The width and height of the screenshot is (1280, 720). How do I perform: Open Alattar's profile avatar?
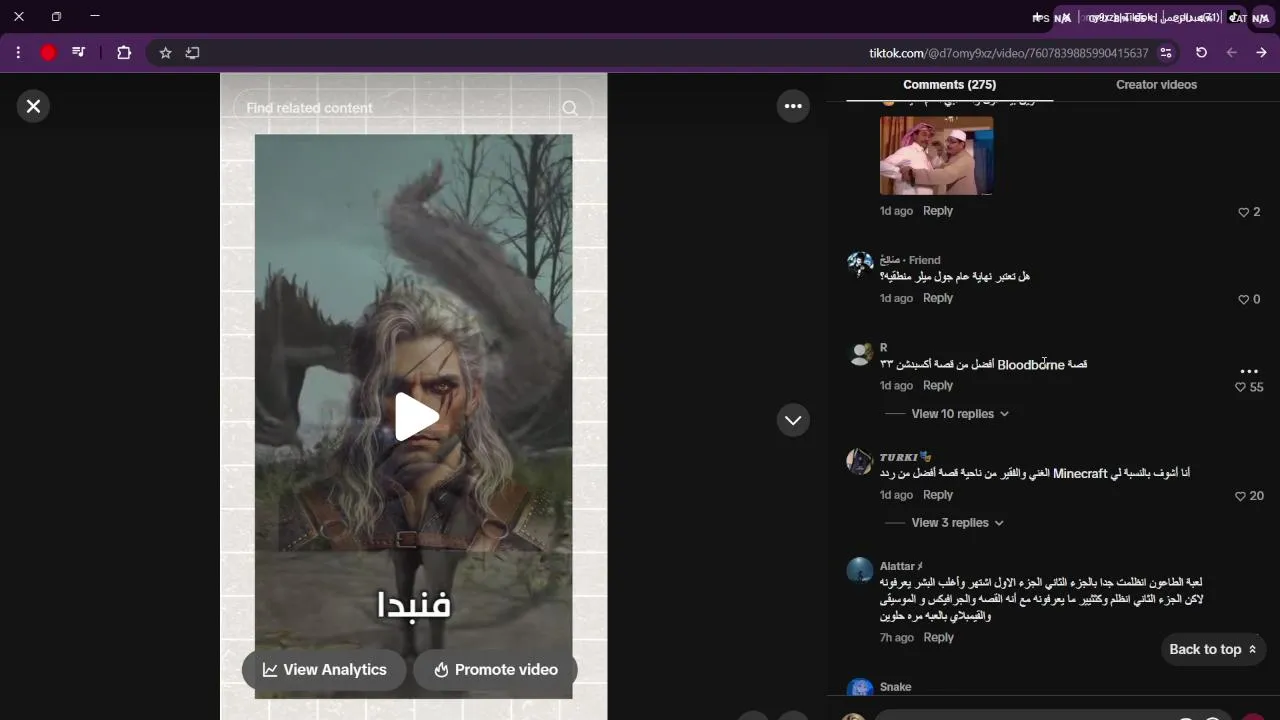[860, 570]
